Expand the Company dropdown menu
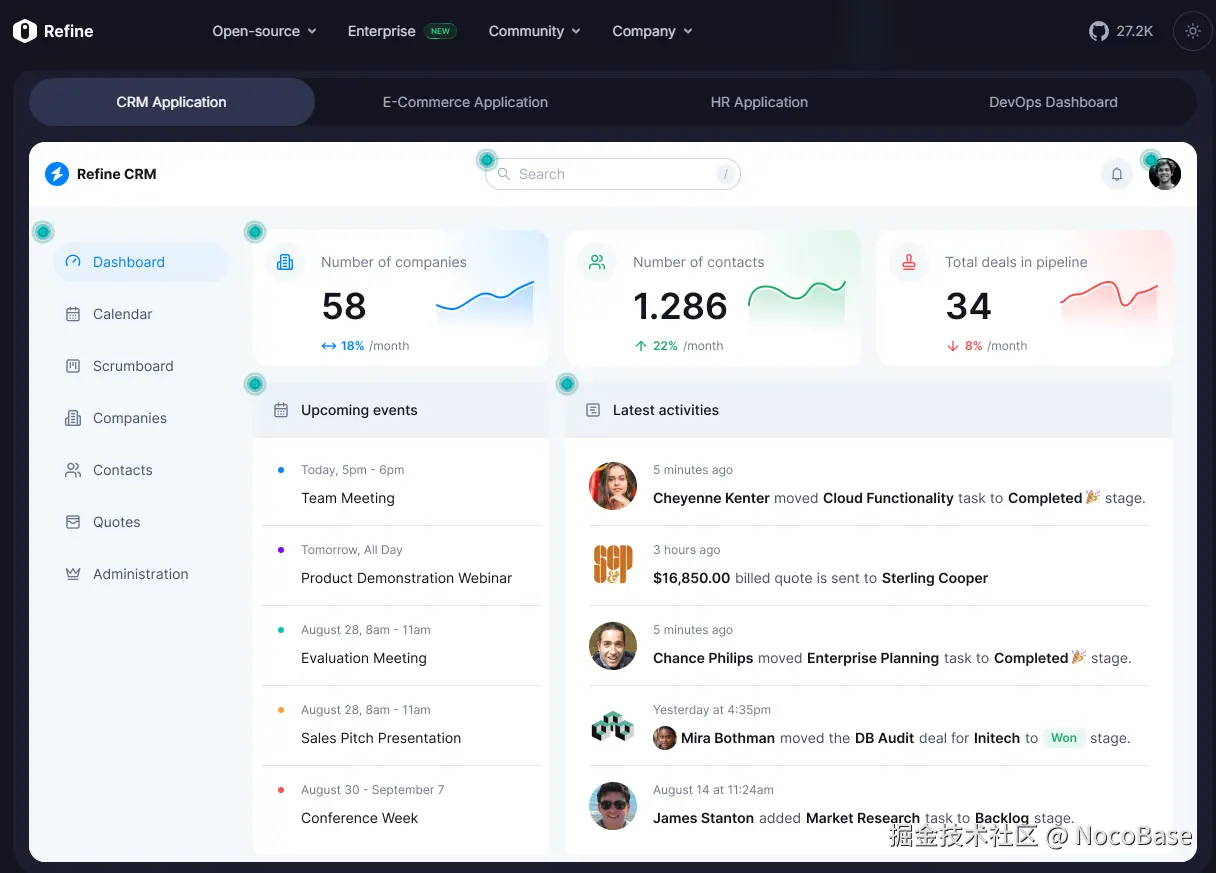Viewport: 1216px width, 873px height. pos(652,31)
